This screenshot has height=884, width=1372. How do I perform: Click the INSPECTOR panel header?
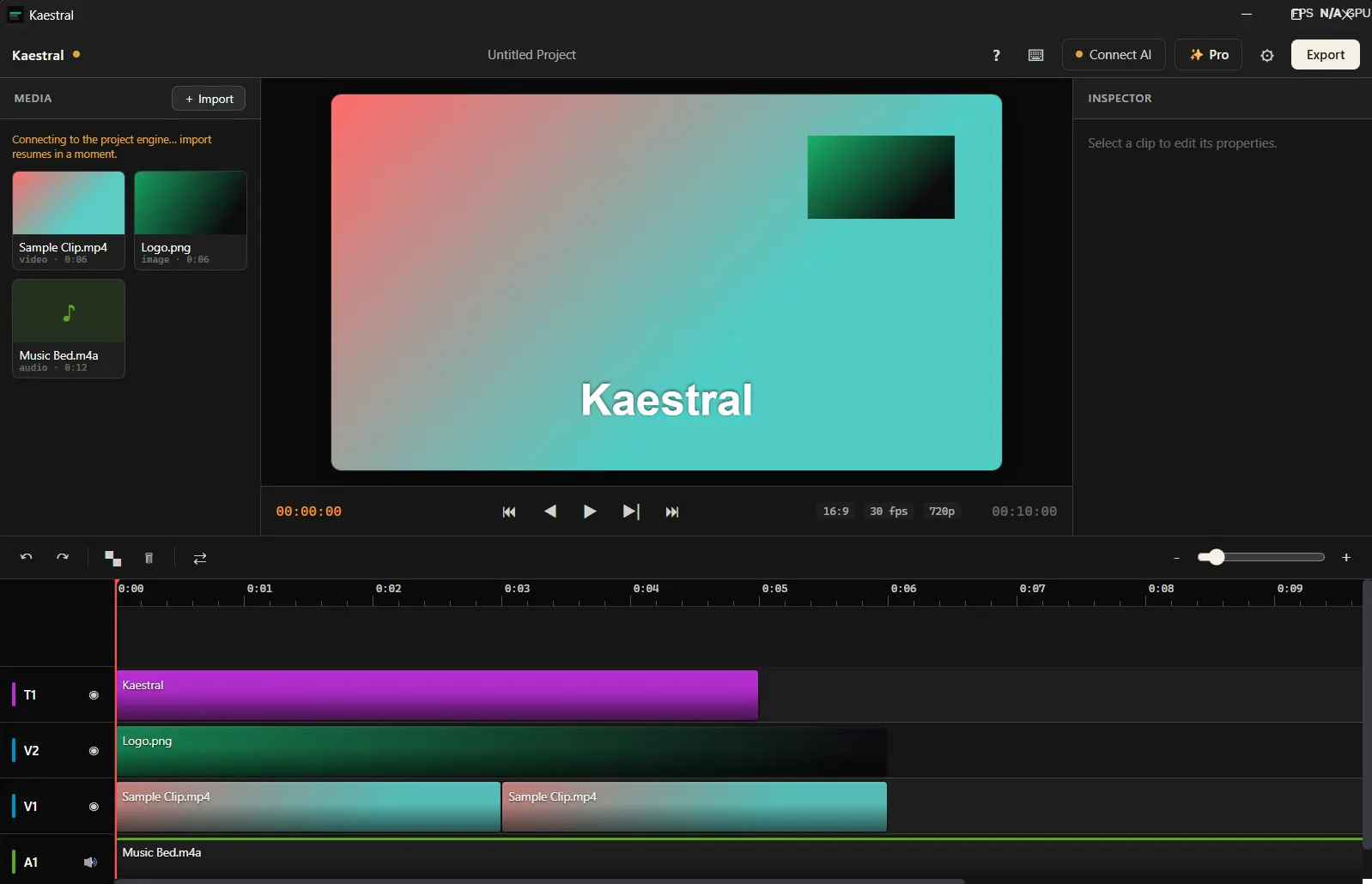1120,99
